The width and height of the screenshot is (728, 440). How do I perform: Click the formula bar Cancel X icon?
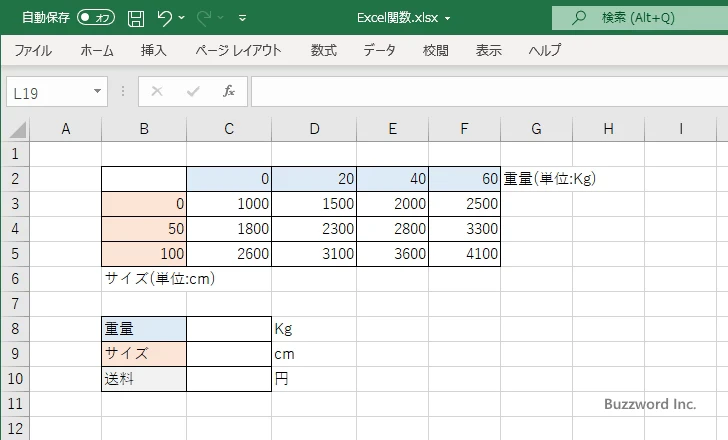pyautogui.click(x=157, y=91)
